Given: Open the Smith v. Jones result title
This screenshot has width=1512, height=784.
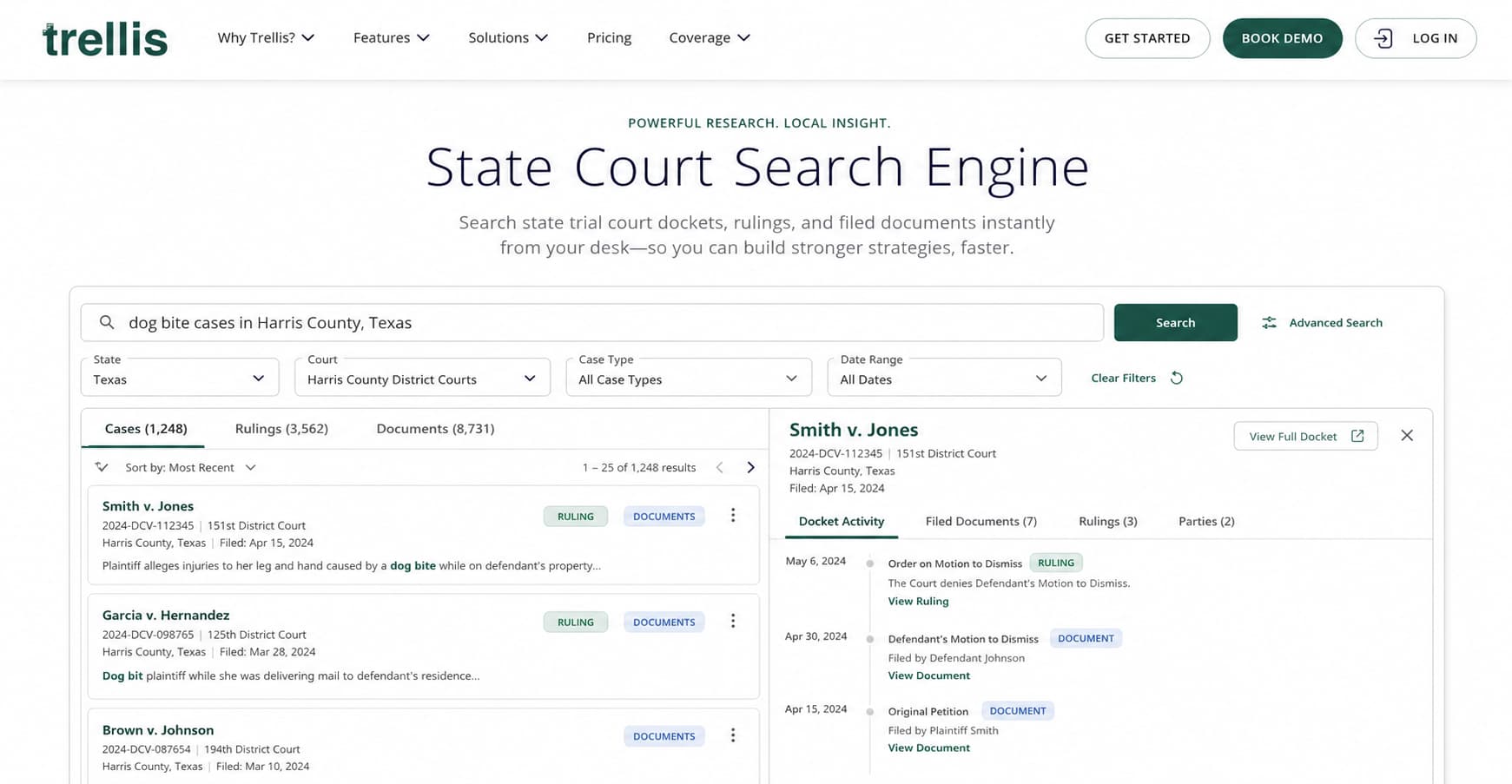Looking at the screenshot, I should (148, 506).
